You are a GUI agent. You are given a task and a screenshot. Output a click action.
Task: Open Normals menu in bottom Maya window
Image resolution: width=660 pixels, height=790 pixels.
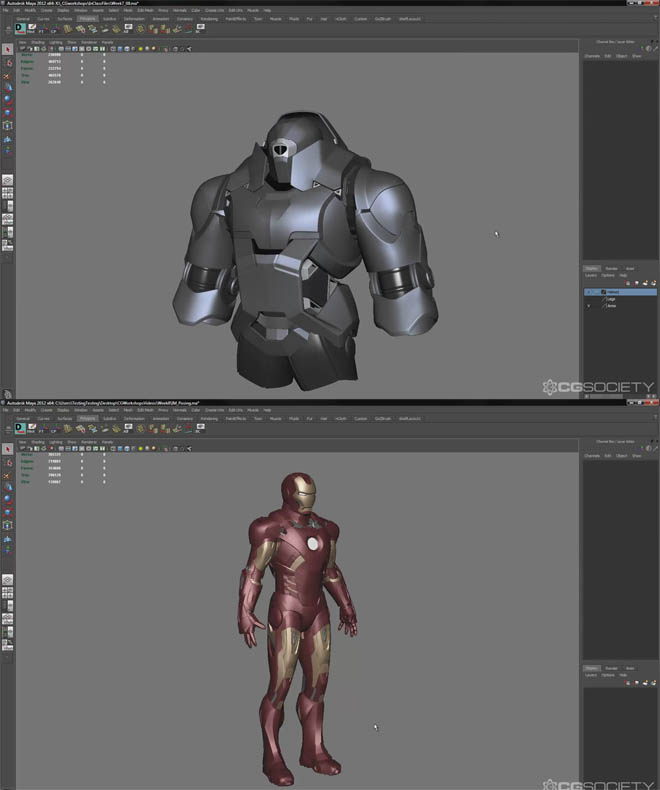coord(179,410)
